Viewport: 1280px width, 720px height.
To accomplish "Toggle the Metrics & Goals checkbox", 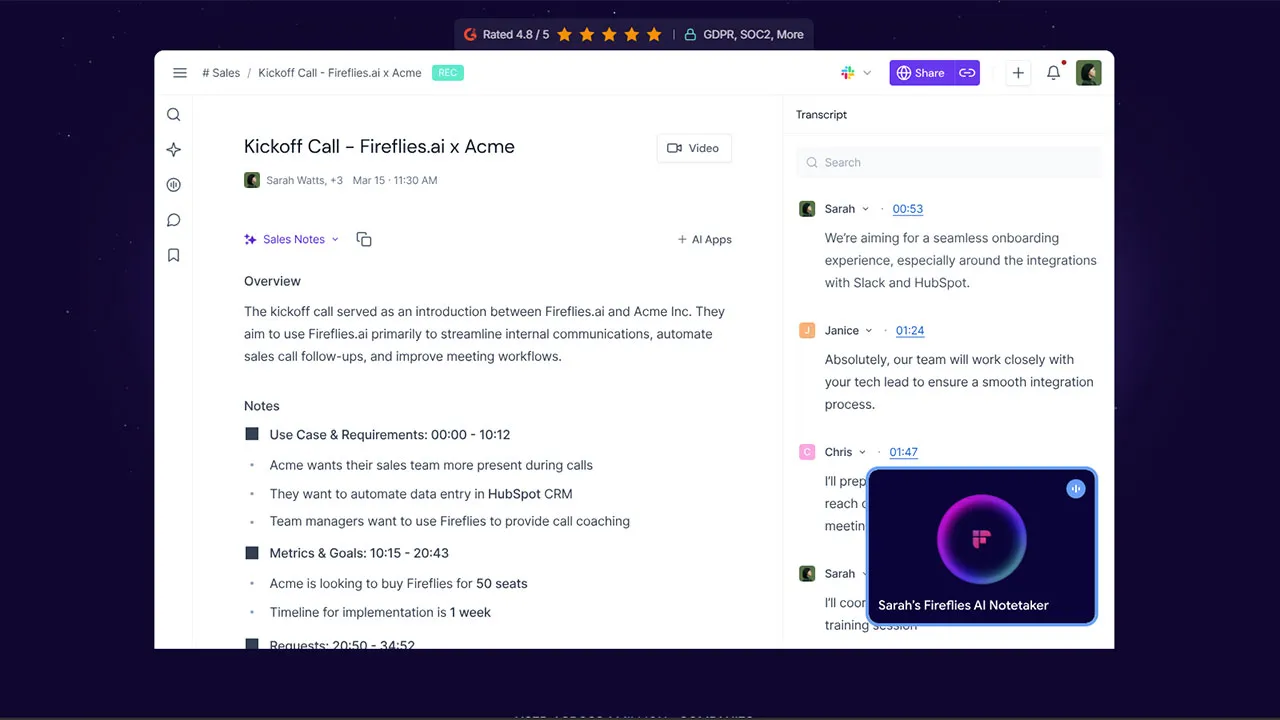I will coord(251,552).
